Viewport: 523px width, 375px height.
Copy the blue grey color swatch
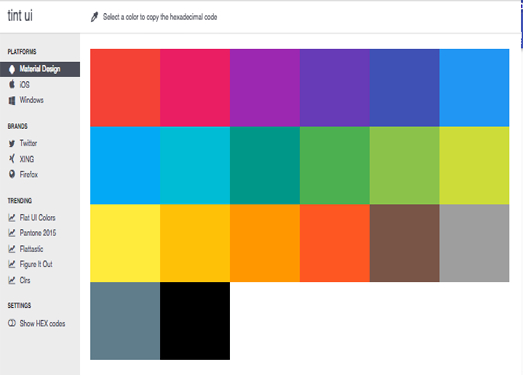click(125, 321)
